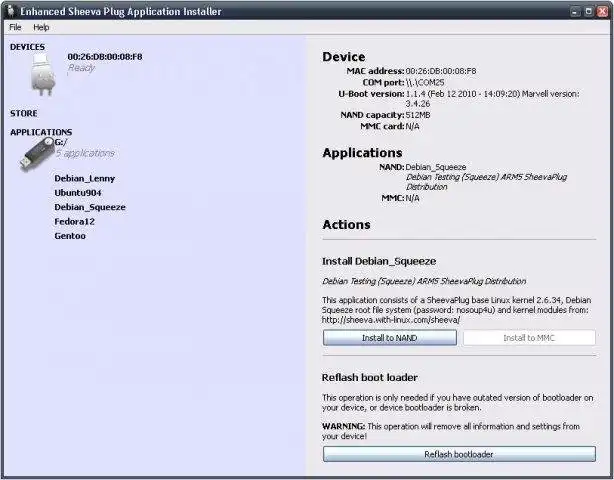Click the NAND capacity value 512MB
The image size is (614, 480).
coord(418,115)
